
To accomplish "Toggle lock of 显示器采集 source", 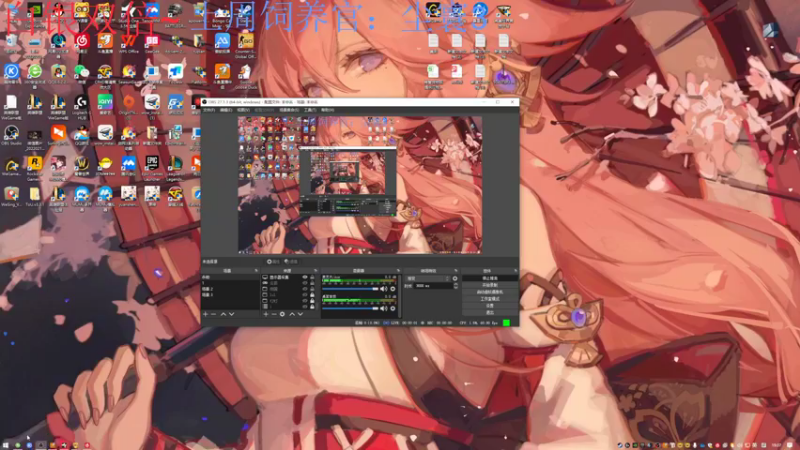I will pos(312,277).
